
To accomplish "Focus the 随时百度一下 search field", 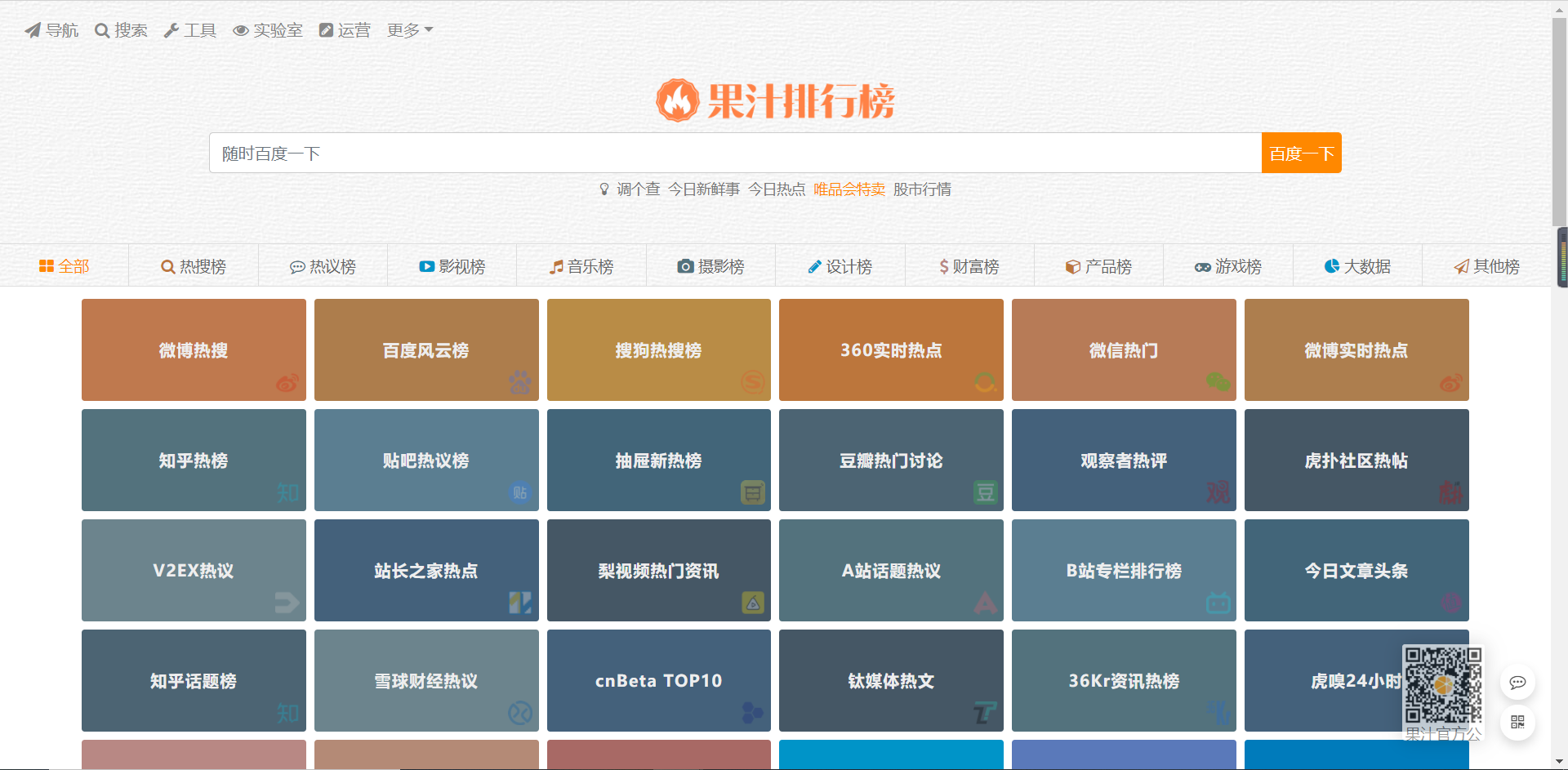I will (x=736, y=153).
